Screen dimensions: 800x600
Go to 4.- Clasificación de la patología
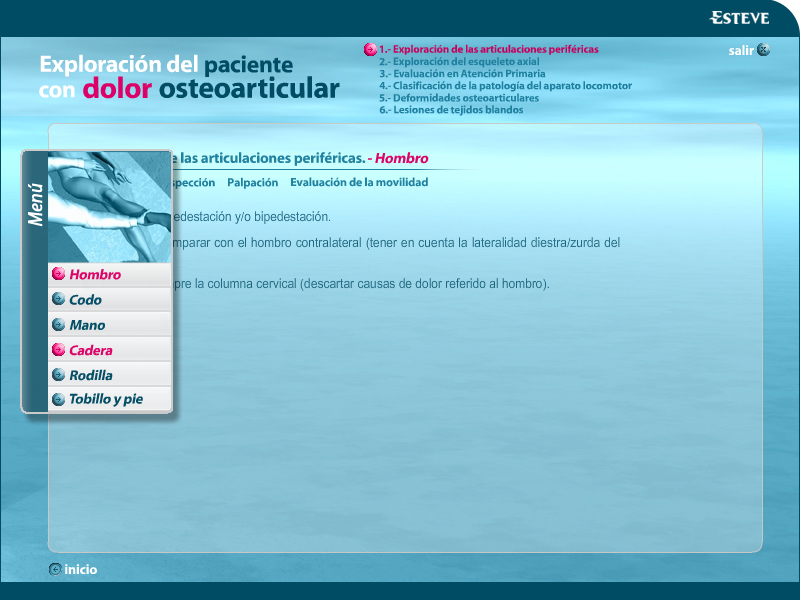506,86
